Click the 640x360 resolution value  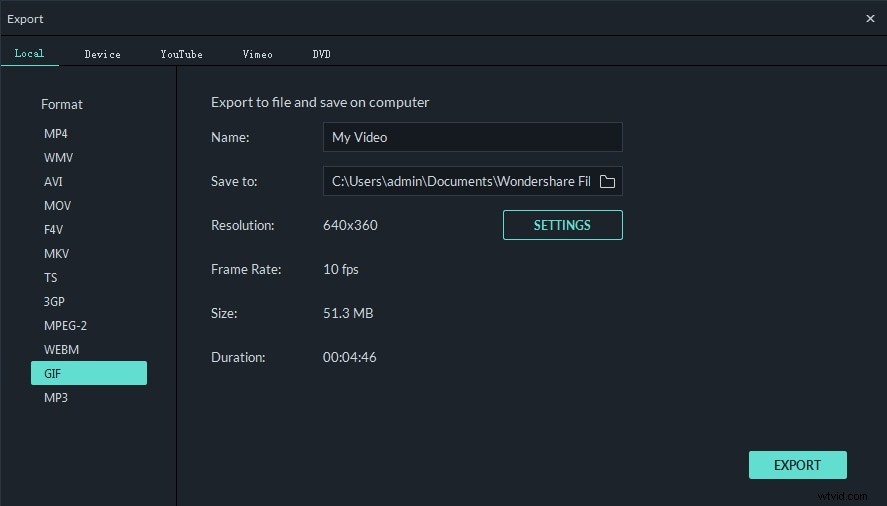click(x=350, y=225)
